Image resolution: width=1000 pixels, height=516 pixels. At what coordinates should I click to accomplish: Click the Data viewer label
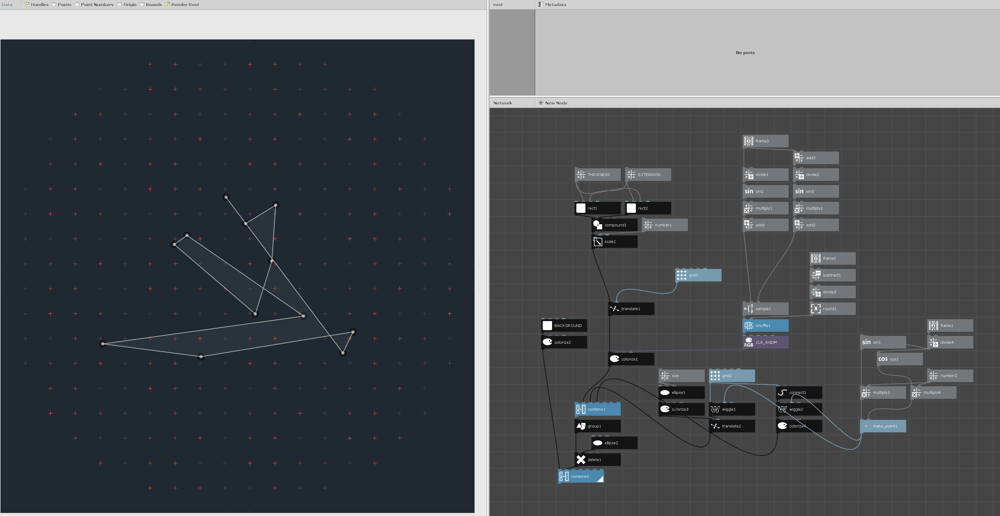pyautogui.click(x=7, y=4)
